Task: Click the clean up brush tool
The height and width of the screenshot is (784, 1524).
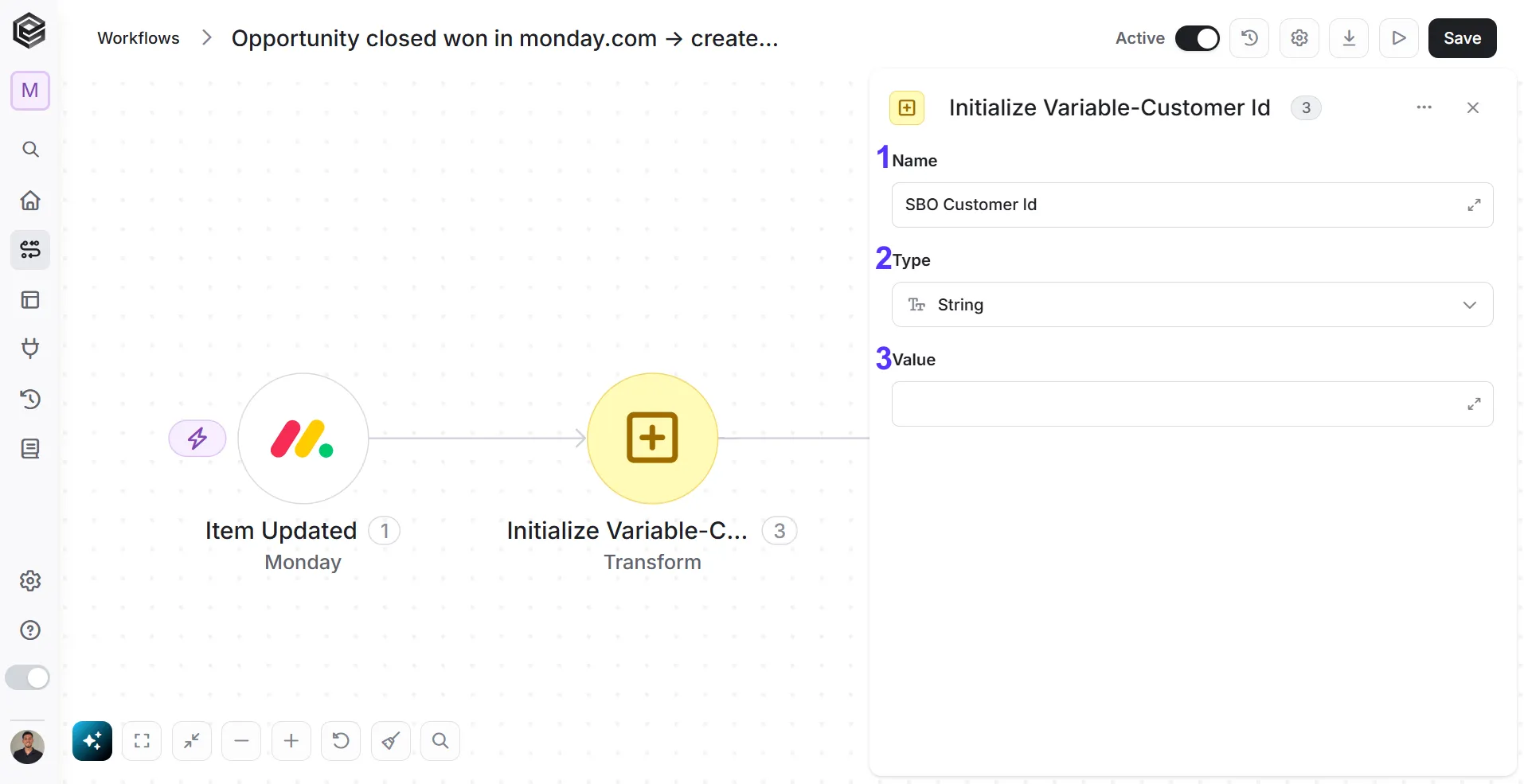Action: tap(391, 741)
